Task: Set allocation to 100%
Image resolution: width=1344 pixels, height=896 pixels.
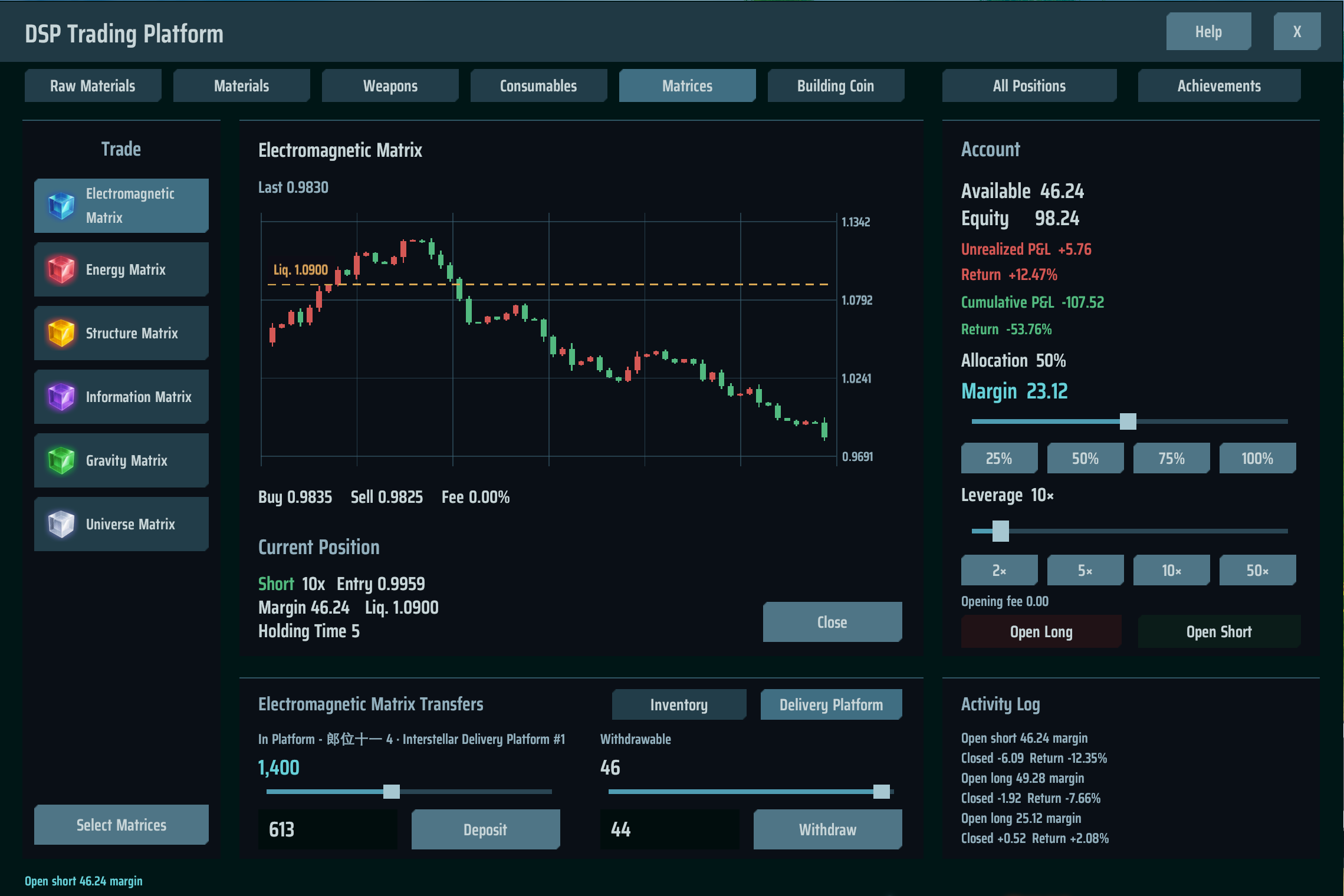Action: coord(1257,458)
